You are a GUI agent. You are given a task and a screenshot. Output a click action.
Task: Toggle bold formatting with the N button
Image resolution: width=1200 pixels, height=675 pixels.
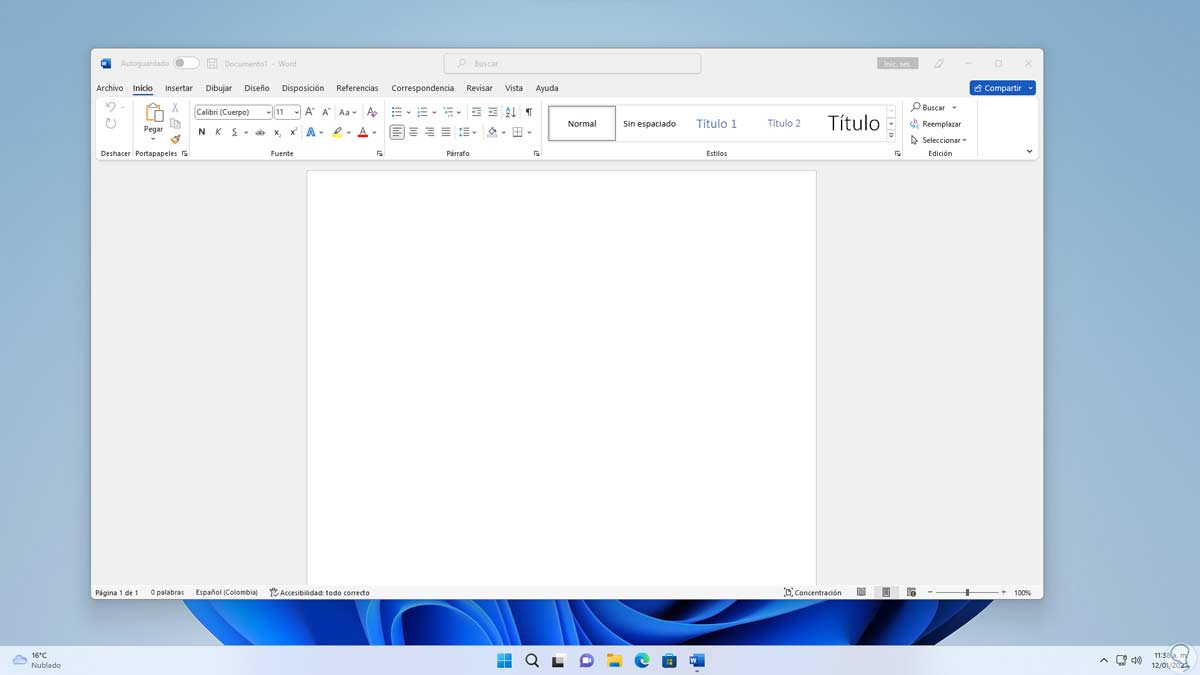(201, 132)
